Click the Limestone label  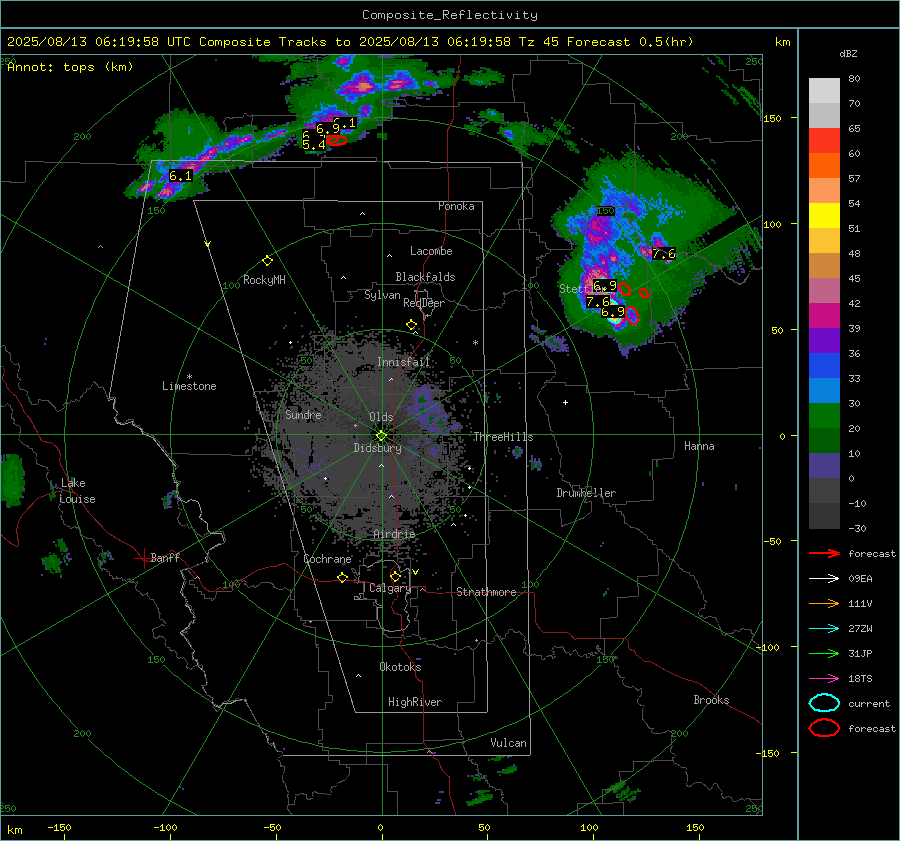(189, 386)
